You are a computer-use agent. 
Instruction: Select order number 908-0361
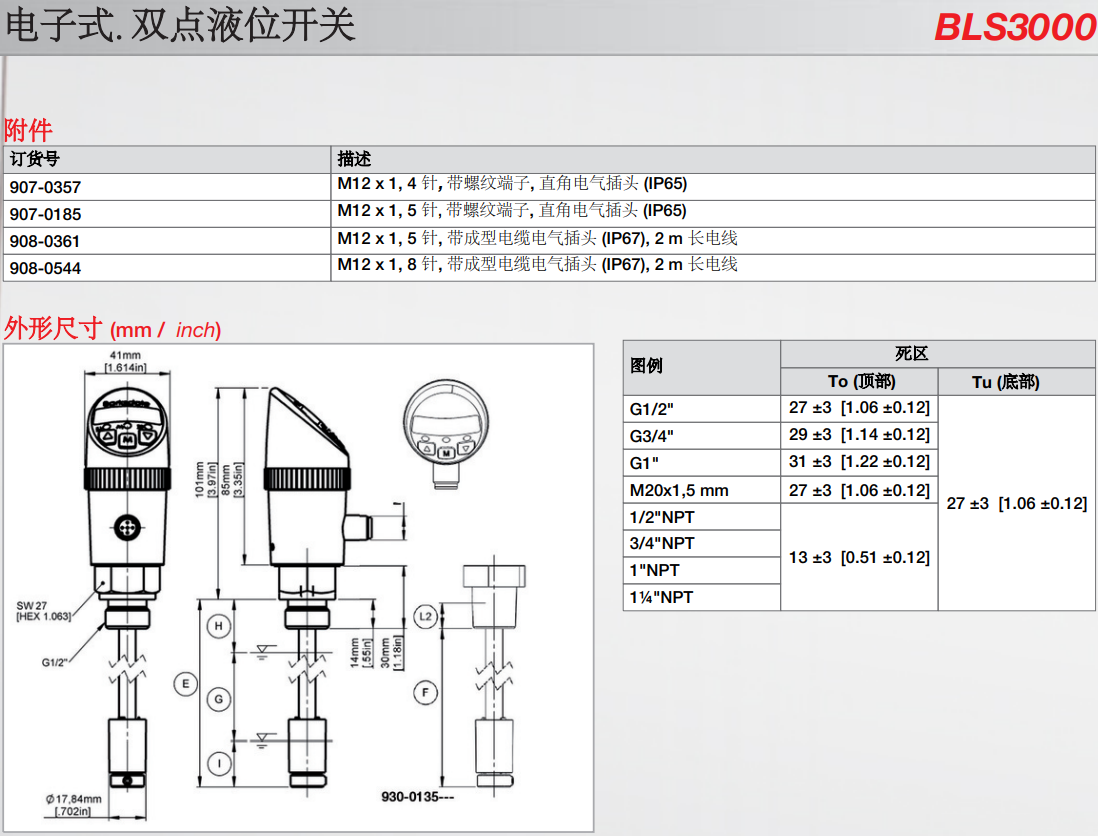tap(45, 242)
